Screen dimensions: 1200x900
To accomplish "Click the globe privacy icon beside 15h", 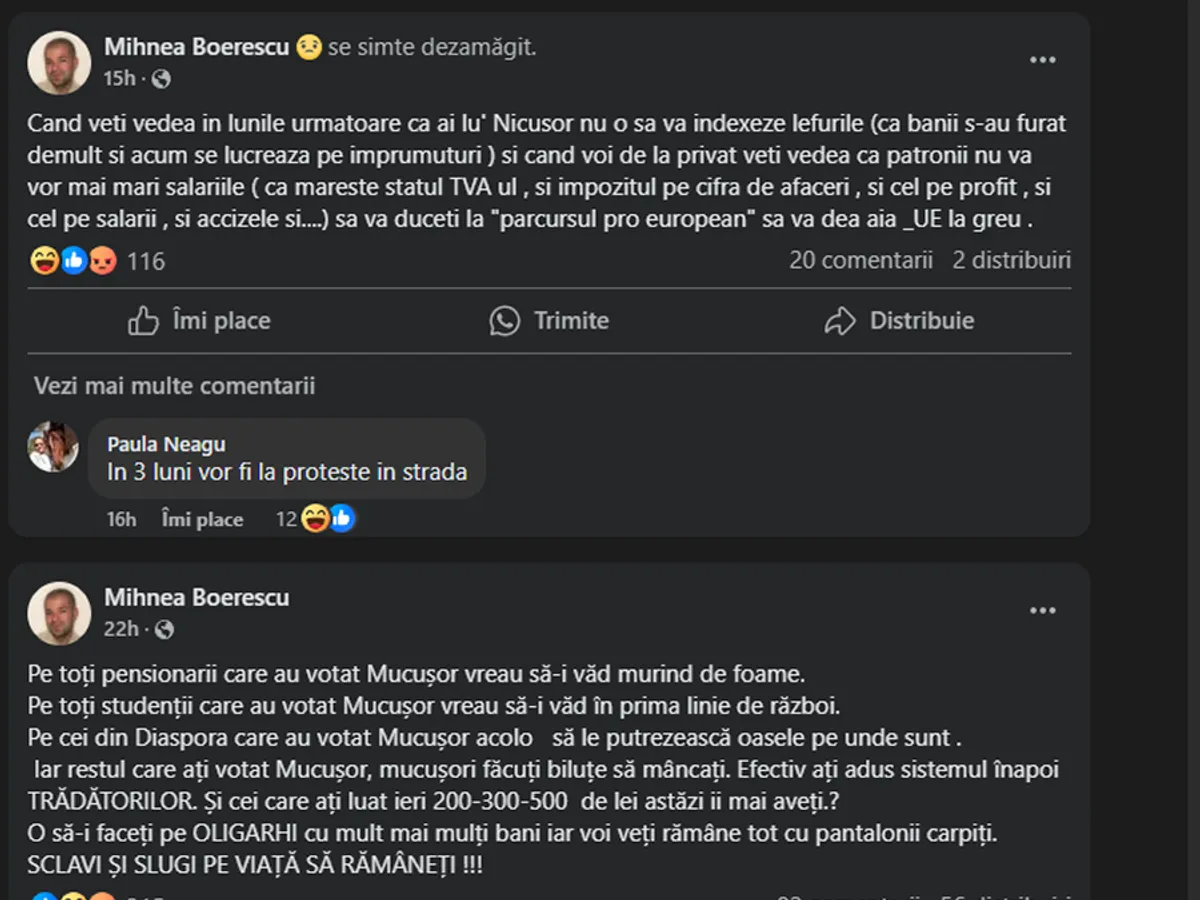I will 161,79.
